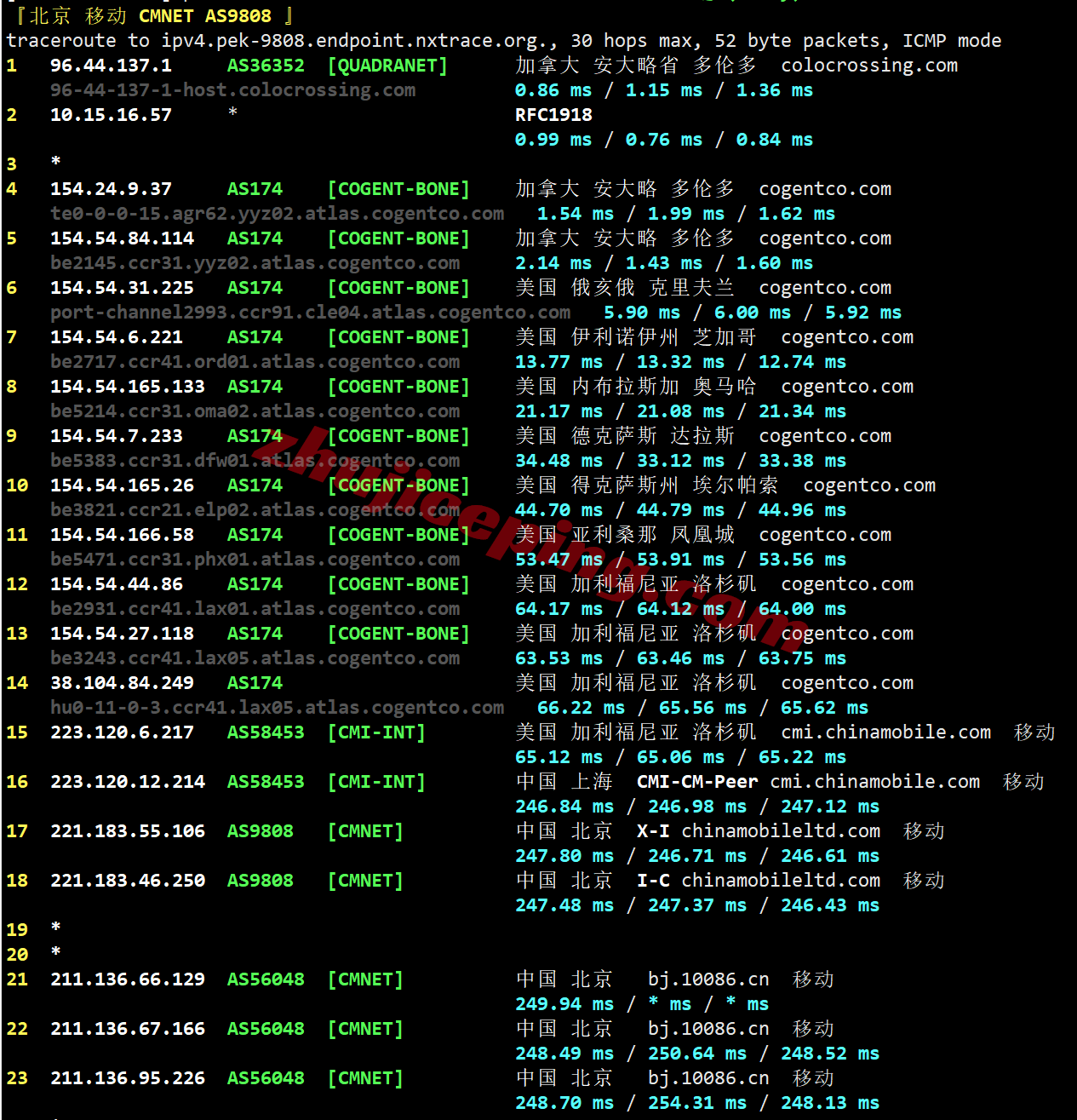Select the RFC1918 label
1077x1120 pixels.
tap(553, 115)
